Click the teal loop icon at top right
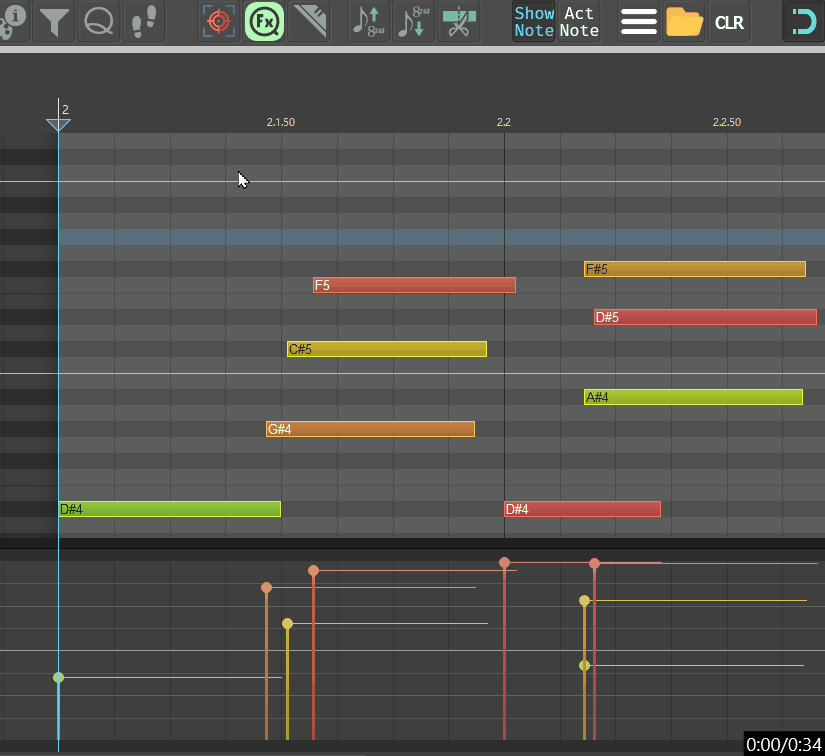 click(802, 22)
